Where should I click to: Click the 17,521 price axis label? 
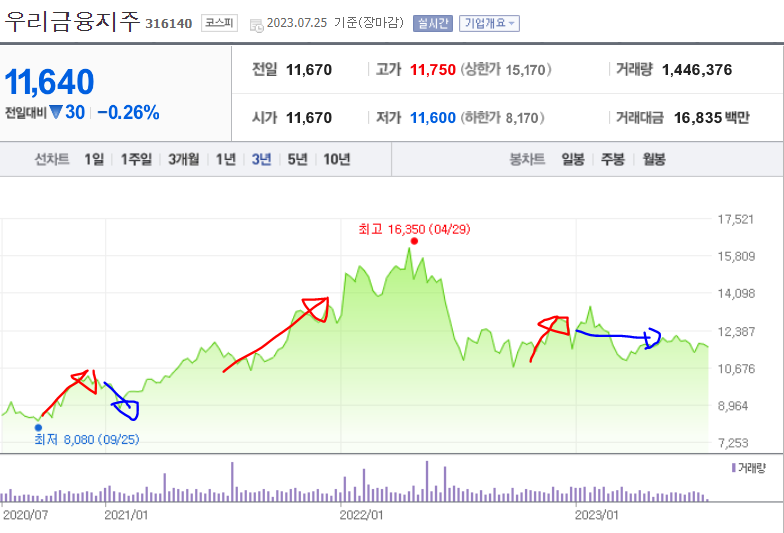tap(736, 219)
